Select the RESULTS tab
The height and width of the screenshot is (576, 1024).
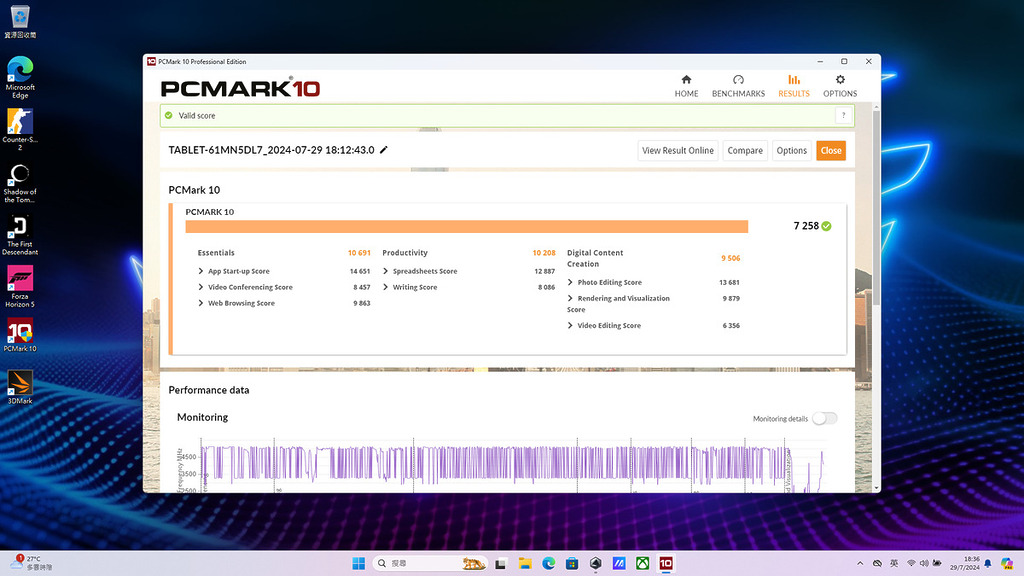click(793, 86)
